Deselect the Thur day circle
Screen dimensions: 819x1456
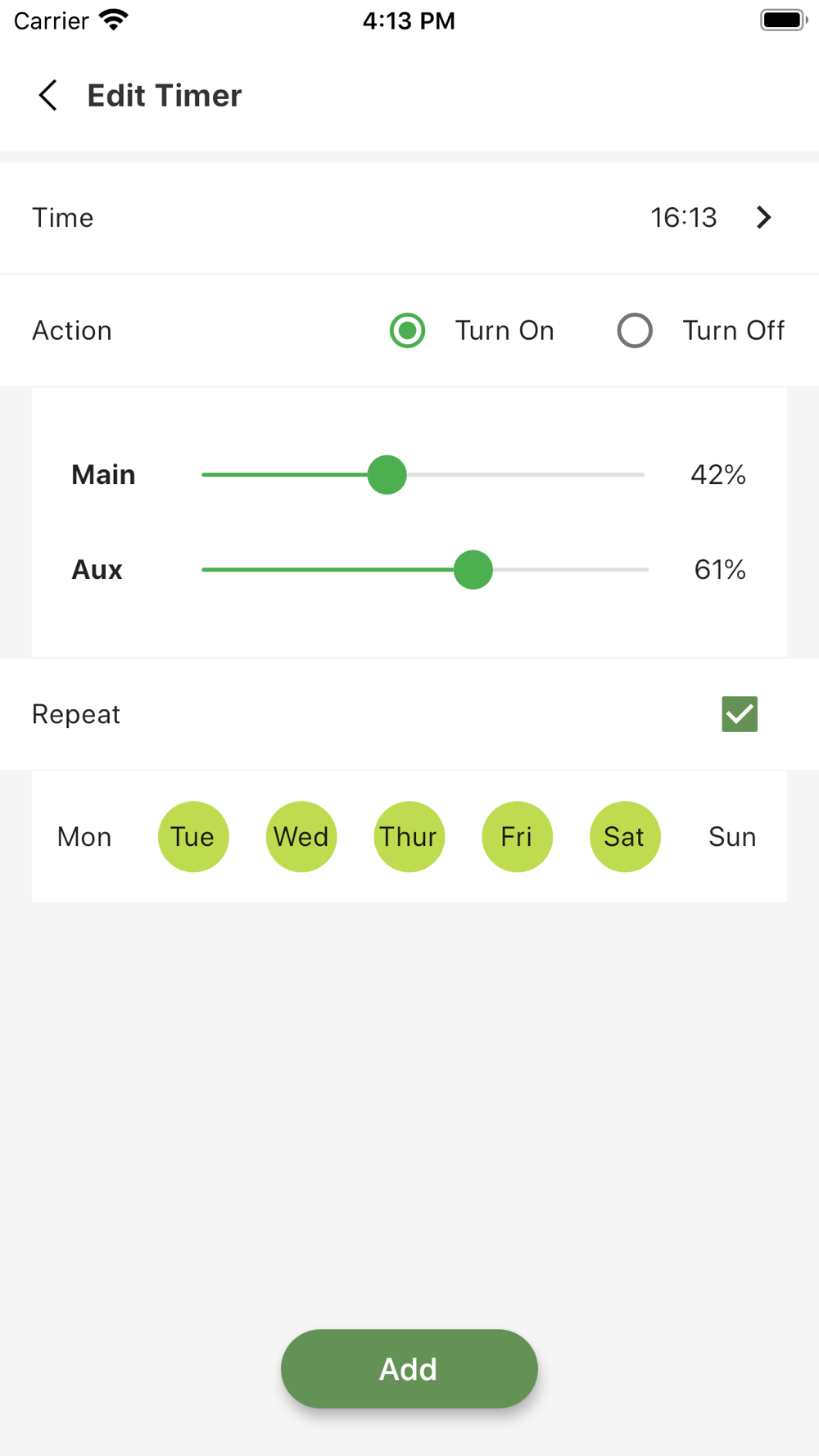click(x=409, y=837)
